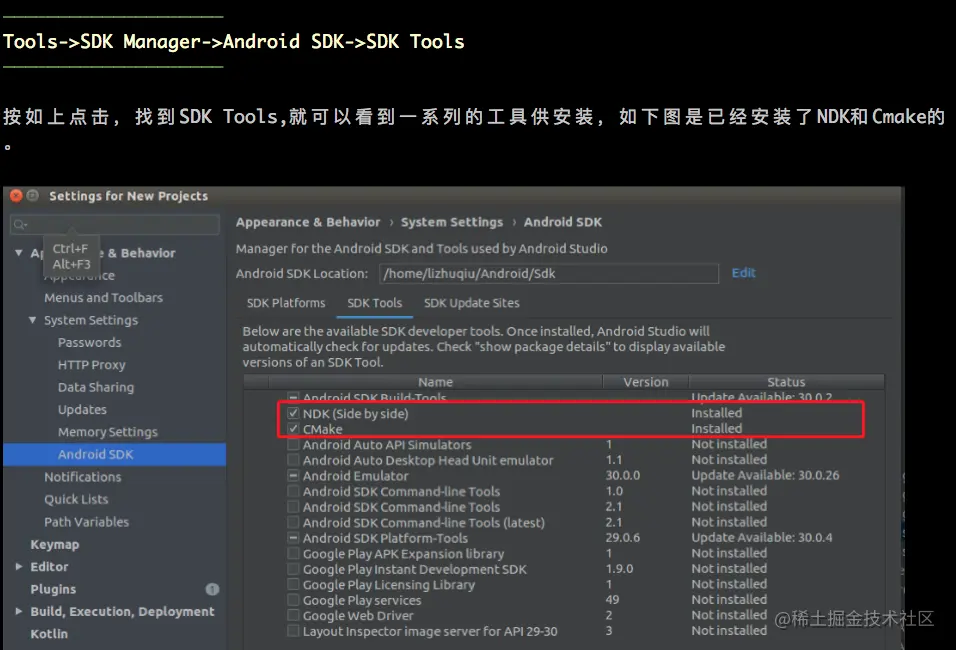This screenshot has height=650, width=956.
Task: Click Appearance & Behavior in the breadcrumb
Action: (x=308, y=222)
